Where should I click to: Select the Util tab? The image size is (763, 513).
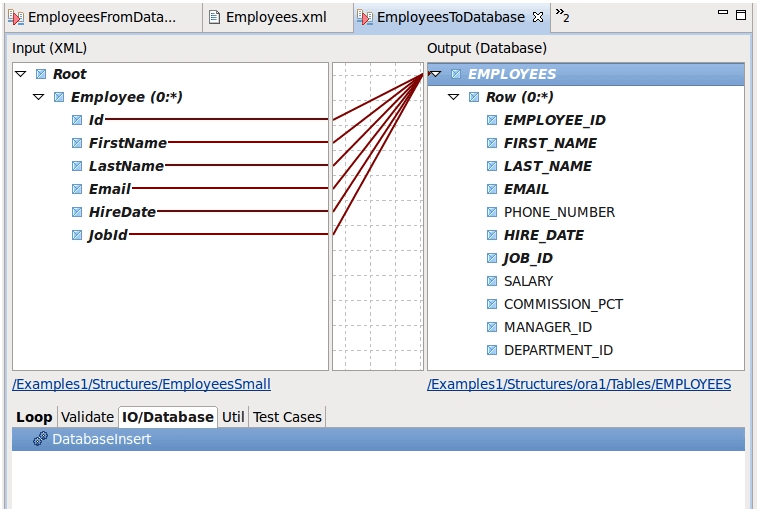pyautogui.click(x=233, y=417)
